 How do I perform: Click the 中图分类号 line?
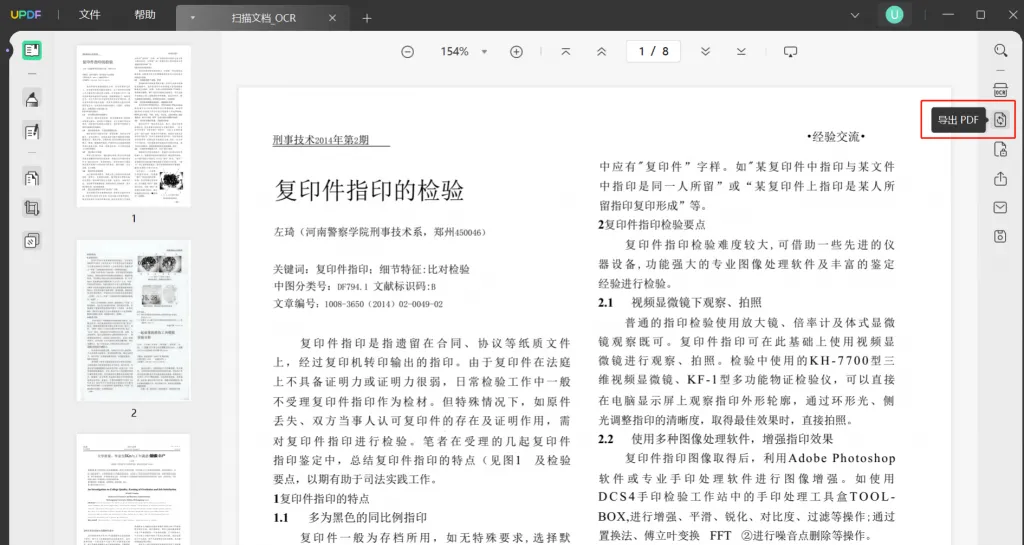point(355,287)
